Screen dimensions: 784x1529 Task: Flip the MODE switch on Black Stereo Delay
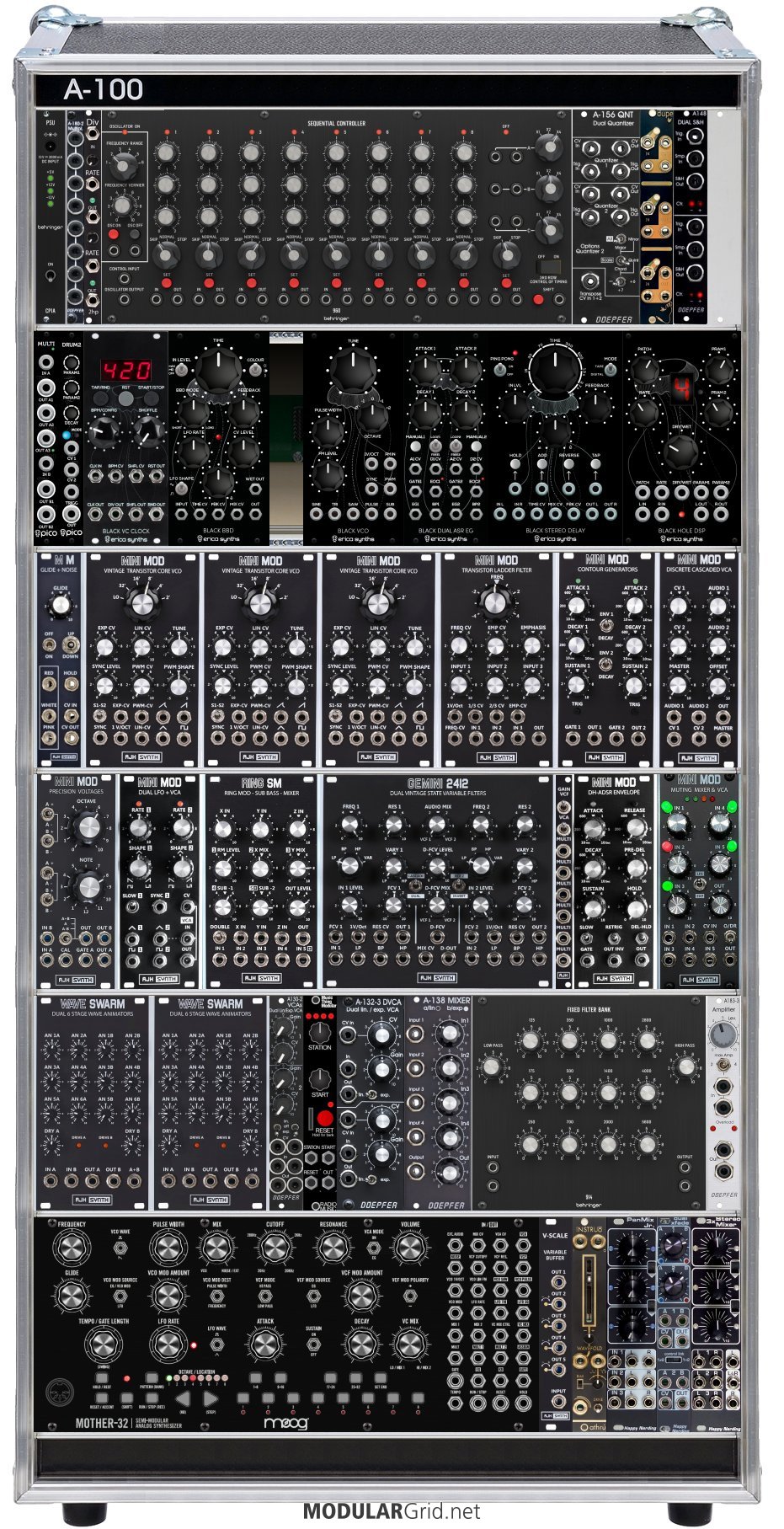pos(609,371)
